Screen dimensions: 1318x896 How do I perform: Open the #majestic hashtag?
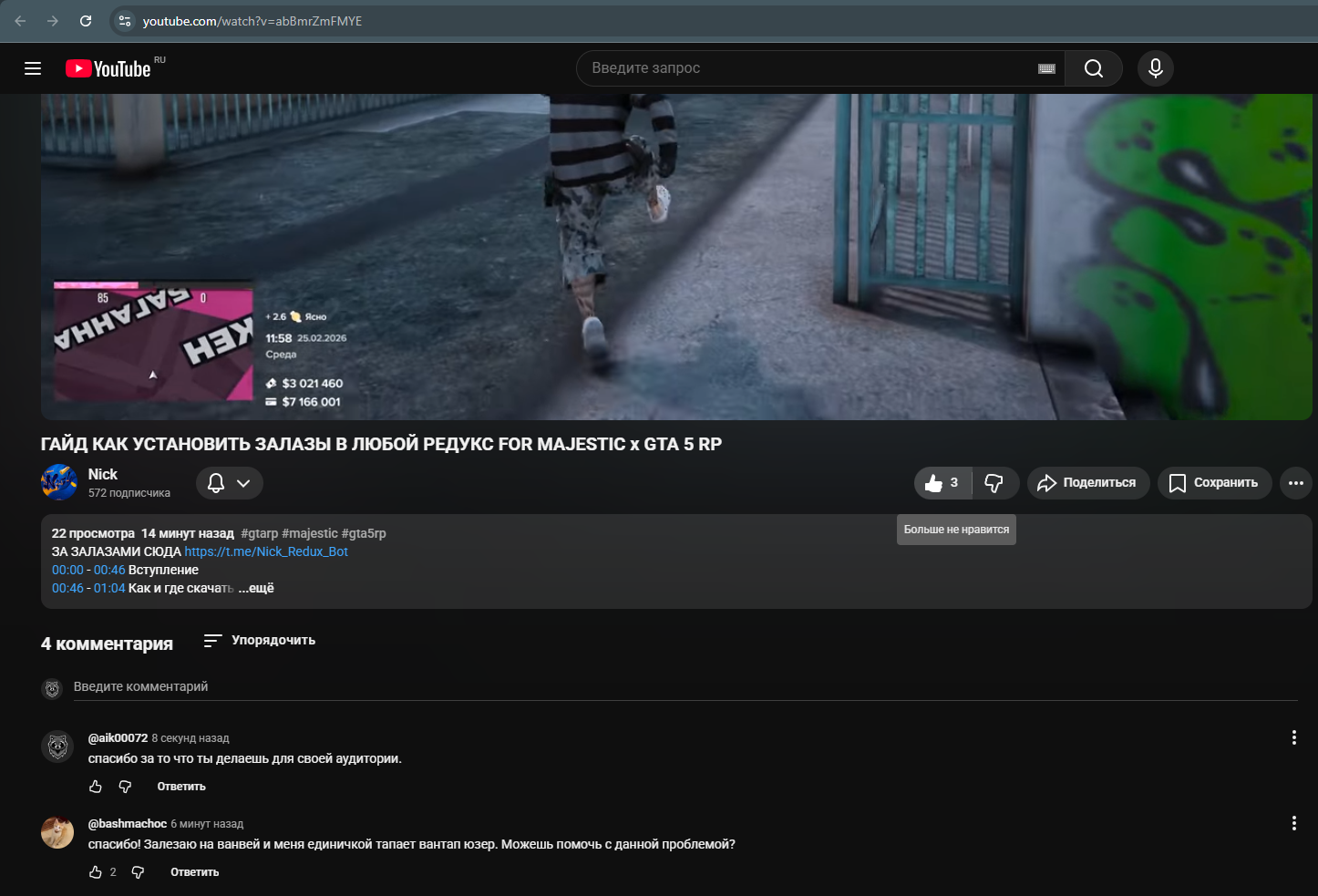click(310, 534)
